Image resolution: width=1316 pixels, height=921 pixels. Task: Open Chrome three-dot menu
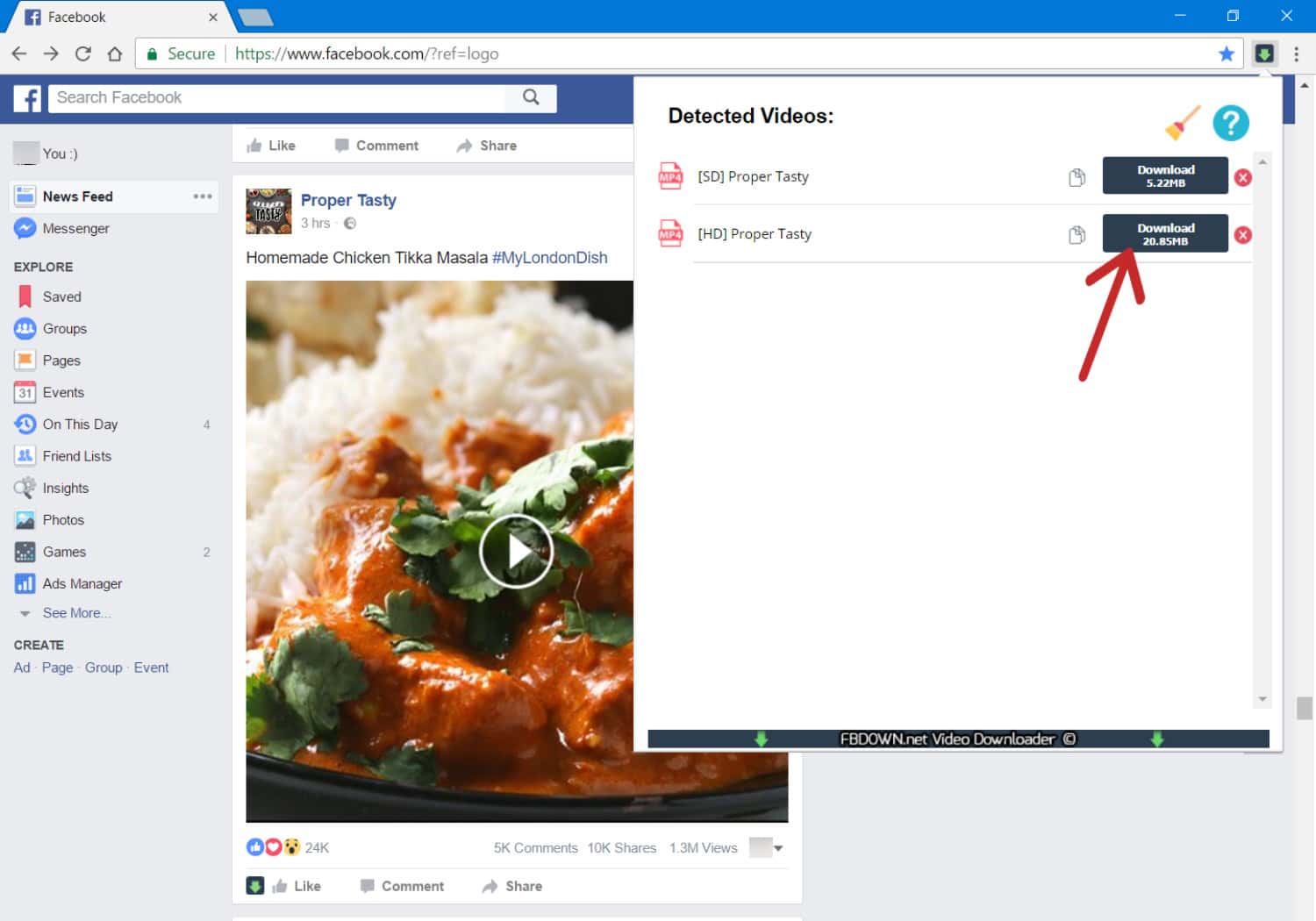[1296, 54]
